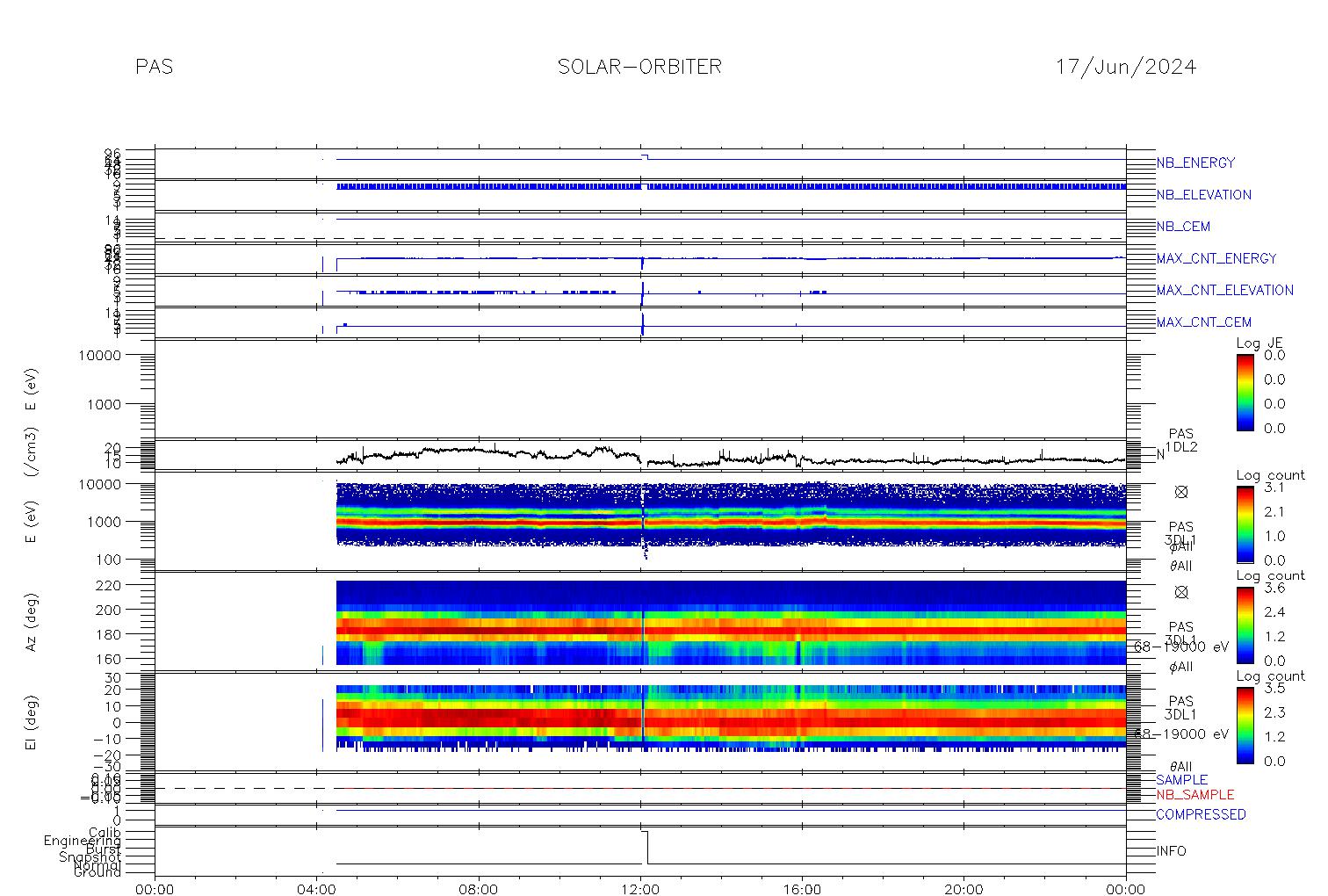Viewport: 1328px width, 896px height.
Task: Click the color bar topped with 3.6
Action: 1245,625
